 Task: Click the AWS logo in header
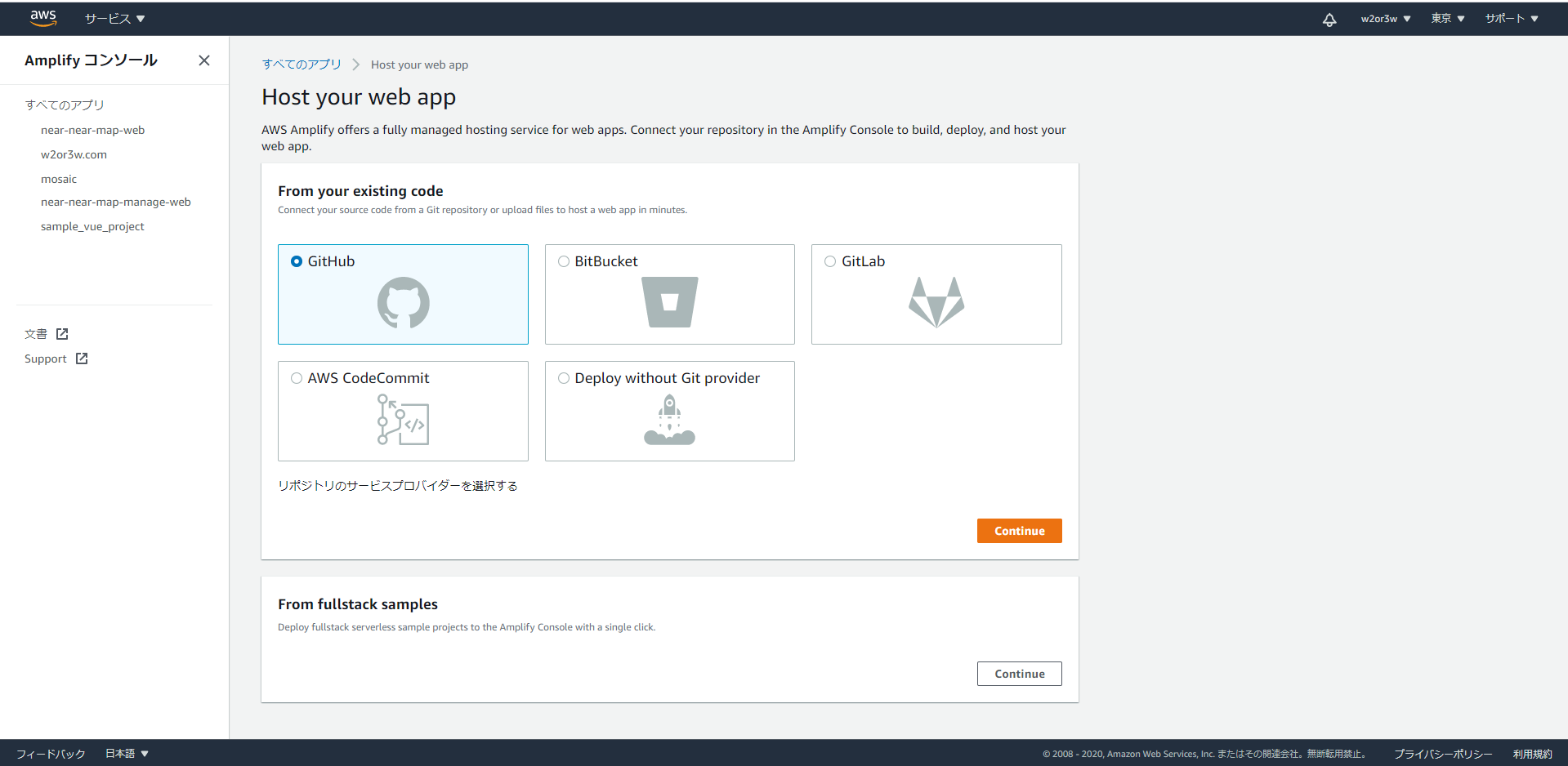pyautogui.click(x=43, y=18)
